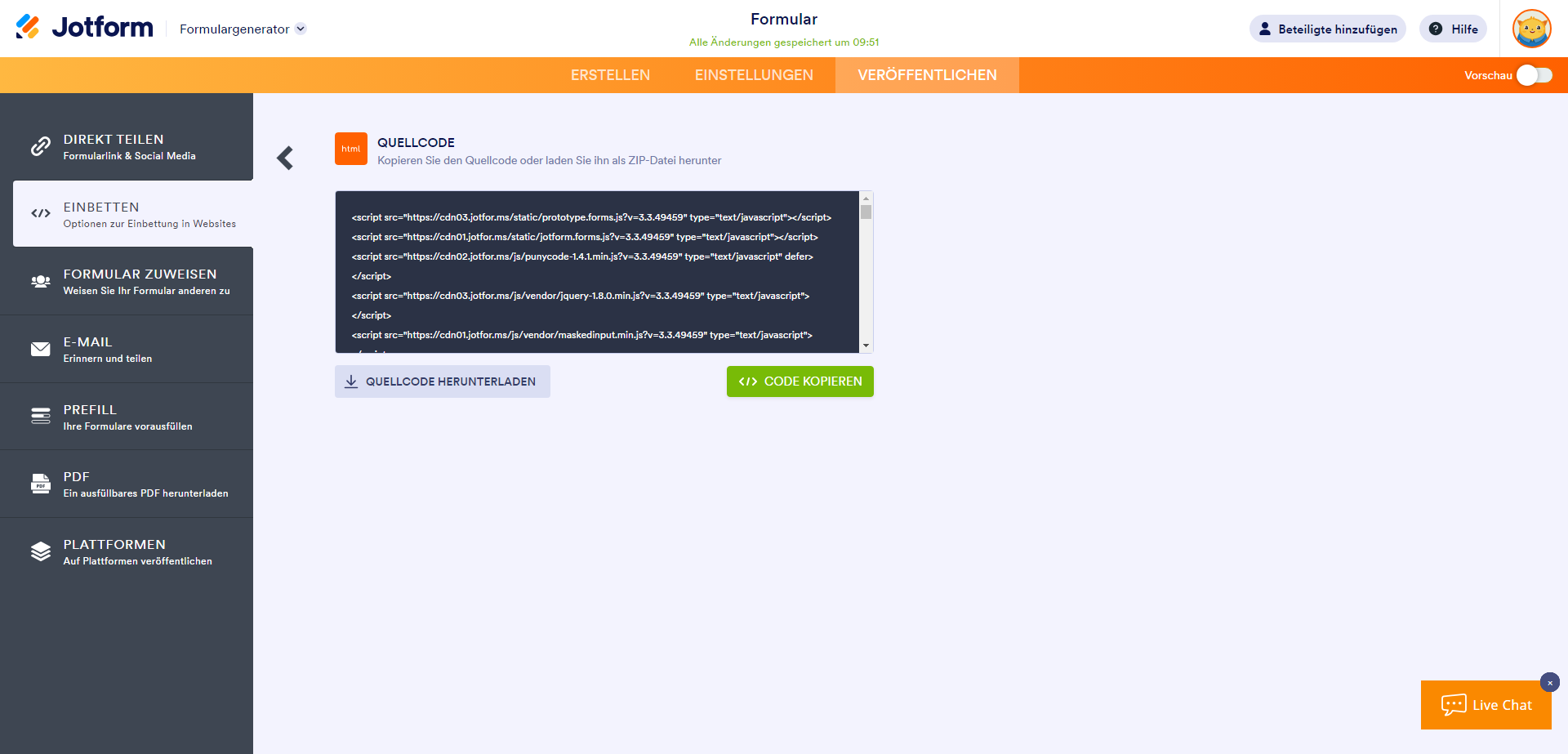Click the Prefill form icon
The width and height of the screenshot is (1568, 754).
click(x=41, y=416)
